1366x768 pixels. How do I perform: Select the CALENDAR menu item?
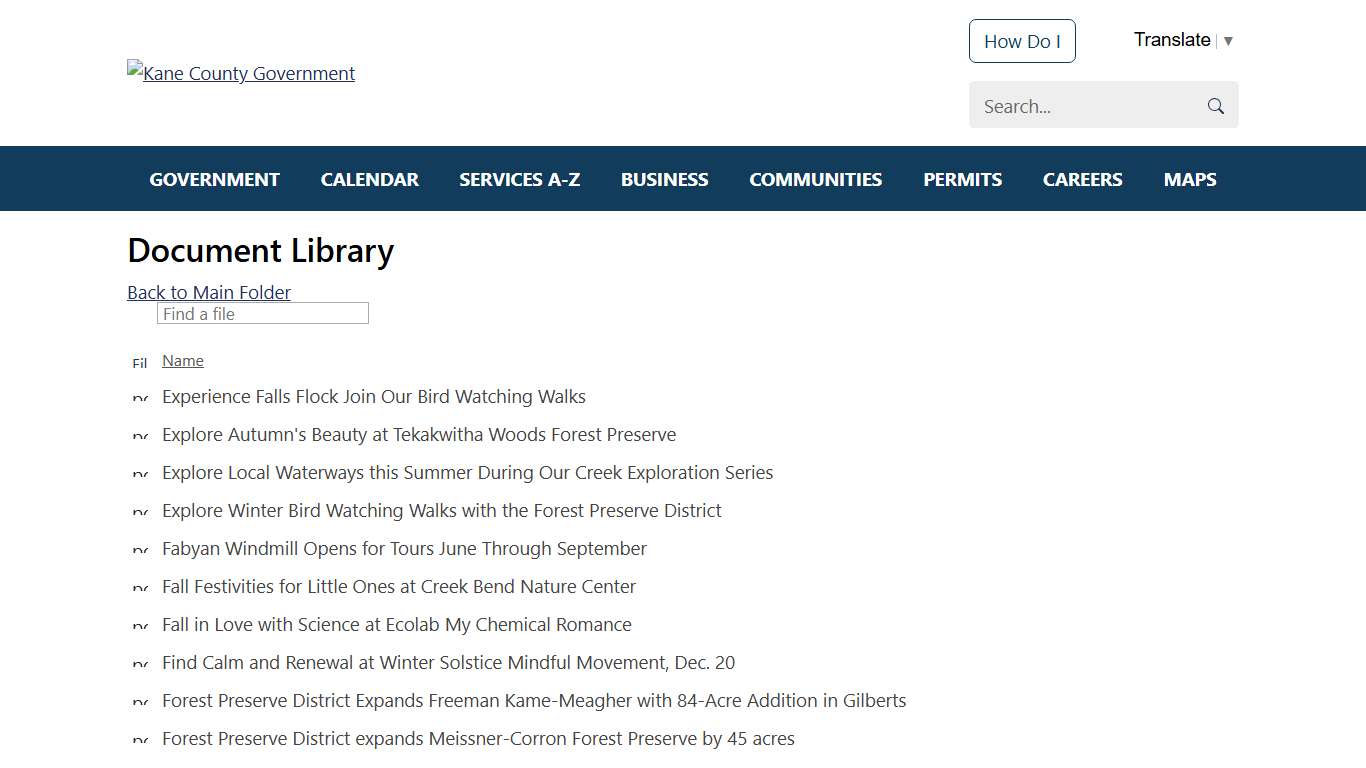coord(369,179)
